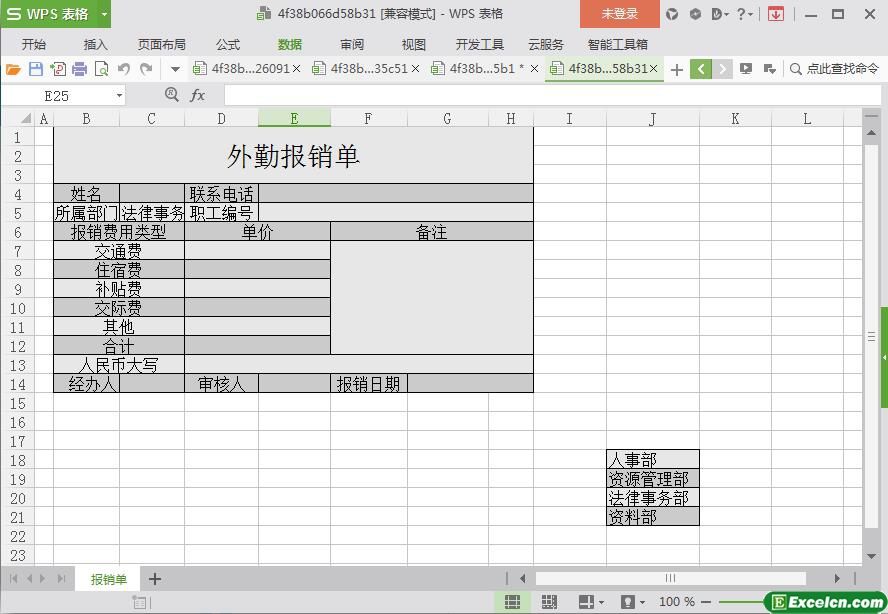Click the zoom out minus button
Screen dimensions: 888x614
(x=707, y=602)
